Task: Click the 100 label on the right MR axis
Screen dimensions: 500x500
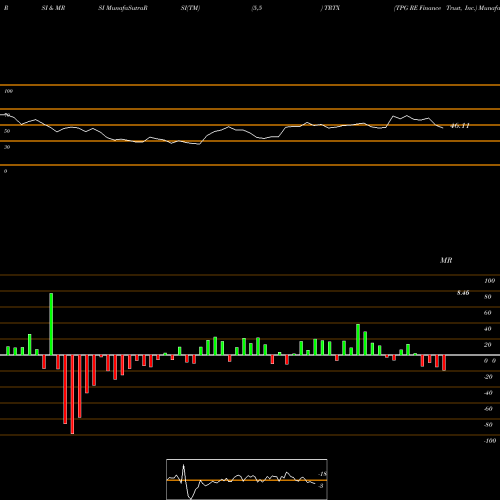Action: coord(490,281)
